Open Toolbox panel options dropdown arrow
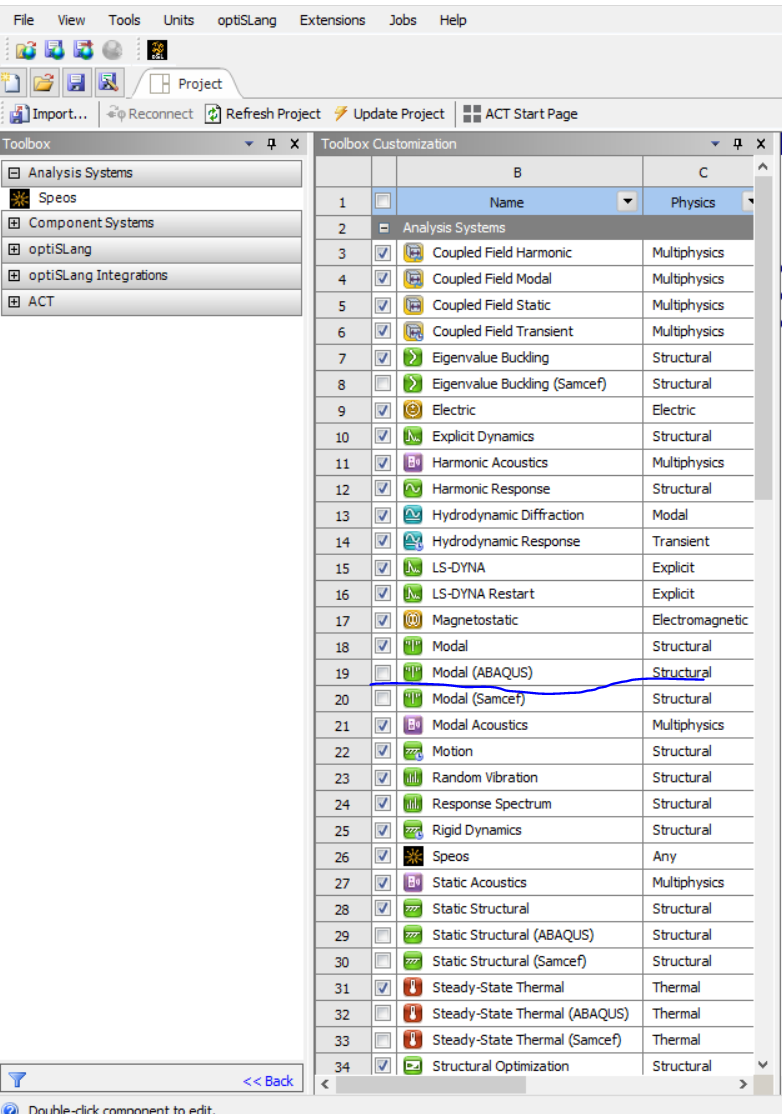The image size is (782, 1114). pos(249,144)
